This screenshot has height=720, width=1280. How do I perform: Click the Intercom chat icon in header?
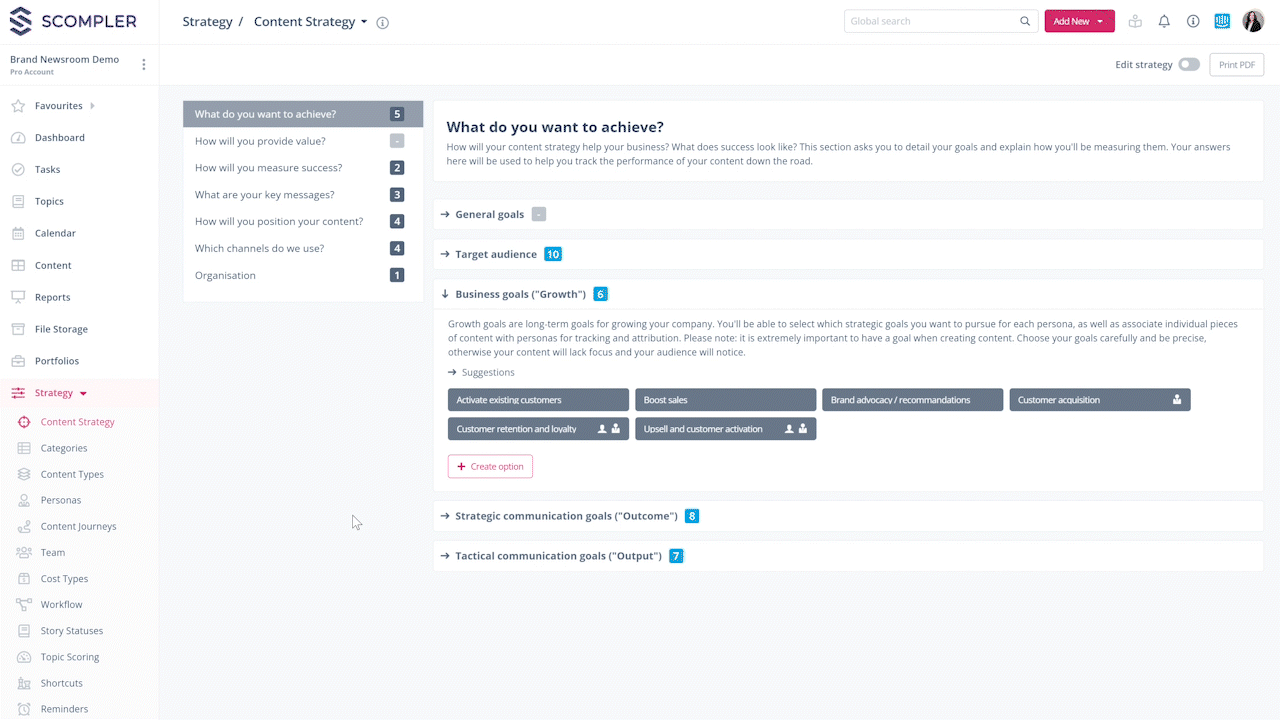tap(1222, 21)
